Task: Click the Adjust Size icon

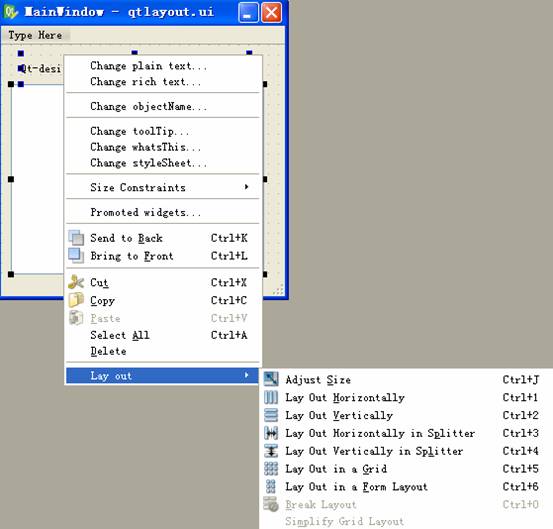Action: coord(271,379)
